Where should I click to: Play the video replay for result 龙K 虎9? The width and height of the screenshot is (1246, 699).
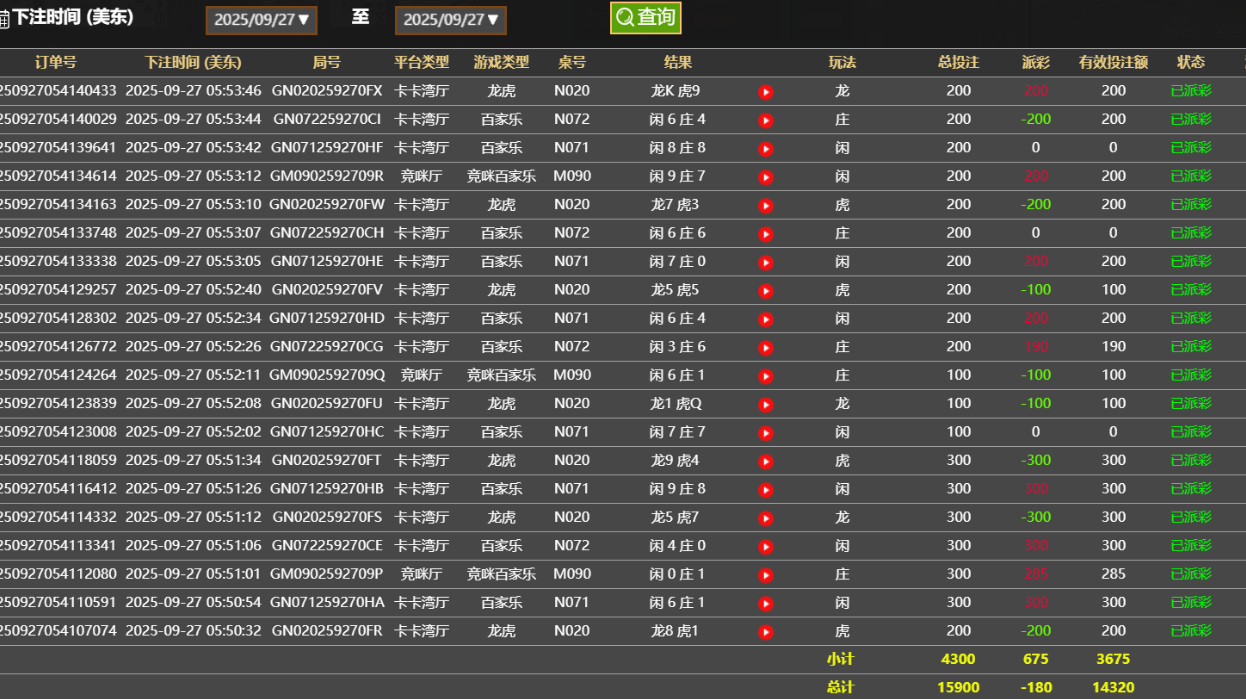coord(766,90)
